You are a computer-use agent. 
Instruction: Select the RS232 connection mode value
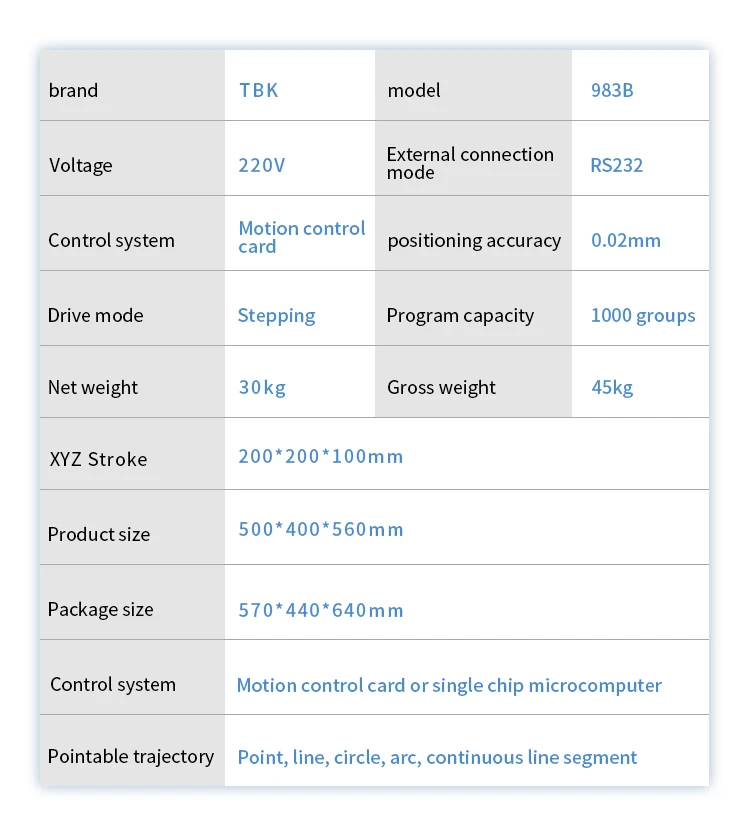pyautogui.click(x=616, y=165)
